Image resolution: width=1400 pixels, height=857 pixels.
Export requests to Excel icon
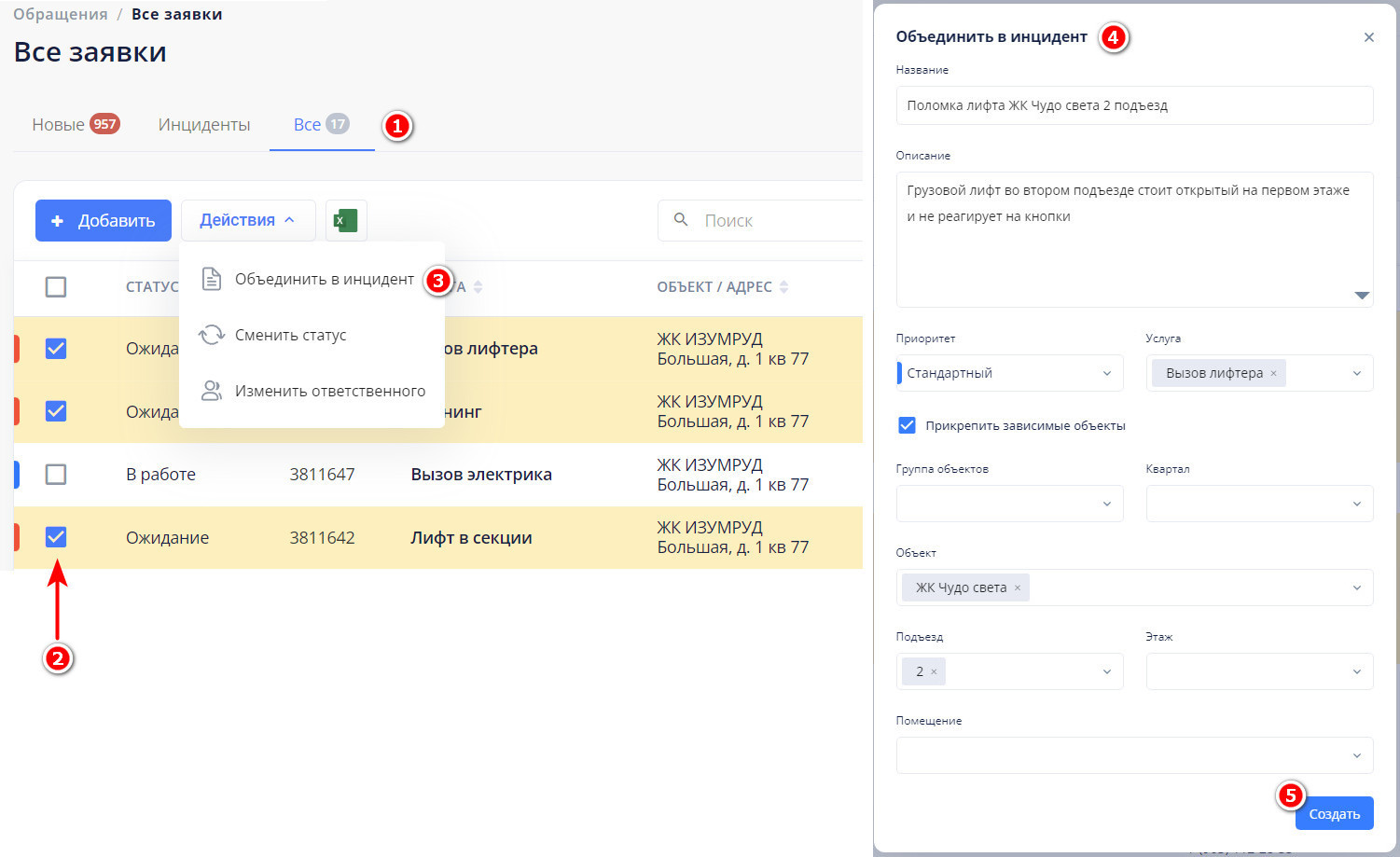coord(346,221)
